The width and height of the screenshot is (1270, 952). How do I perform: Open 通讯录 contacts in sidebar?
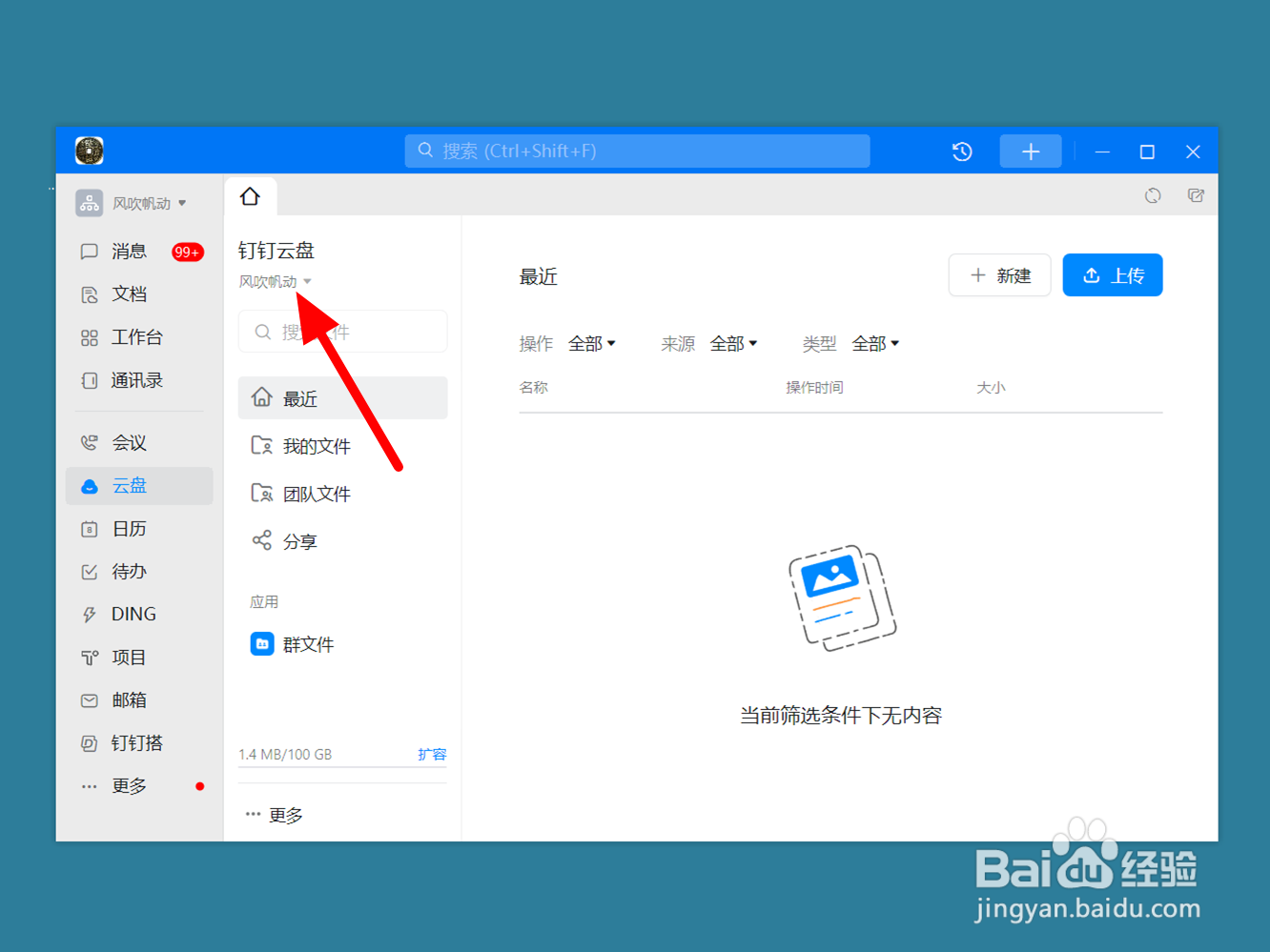[139, 380]
